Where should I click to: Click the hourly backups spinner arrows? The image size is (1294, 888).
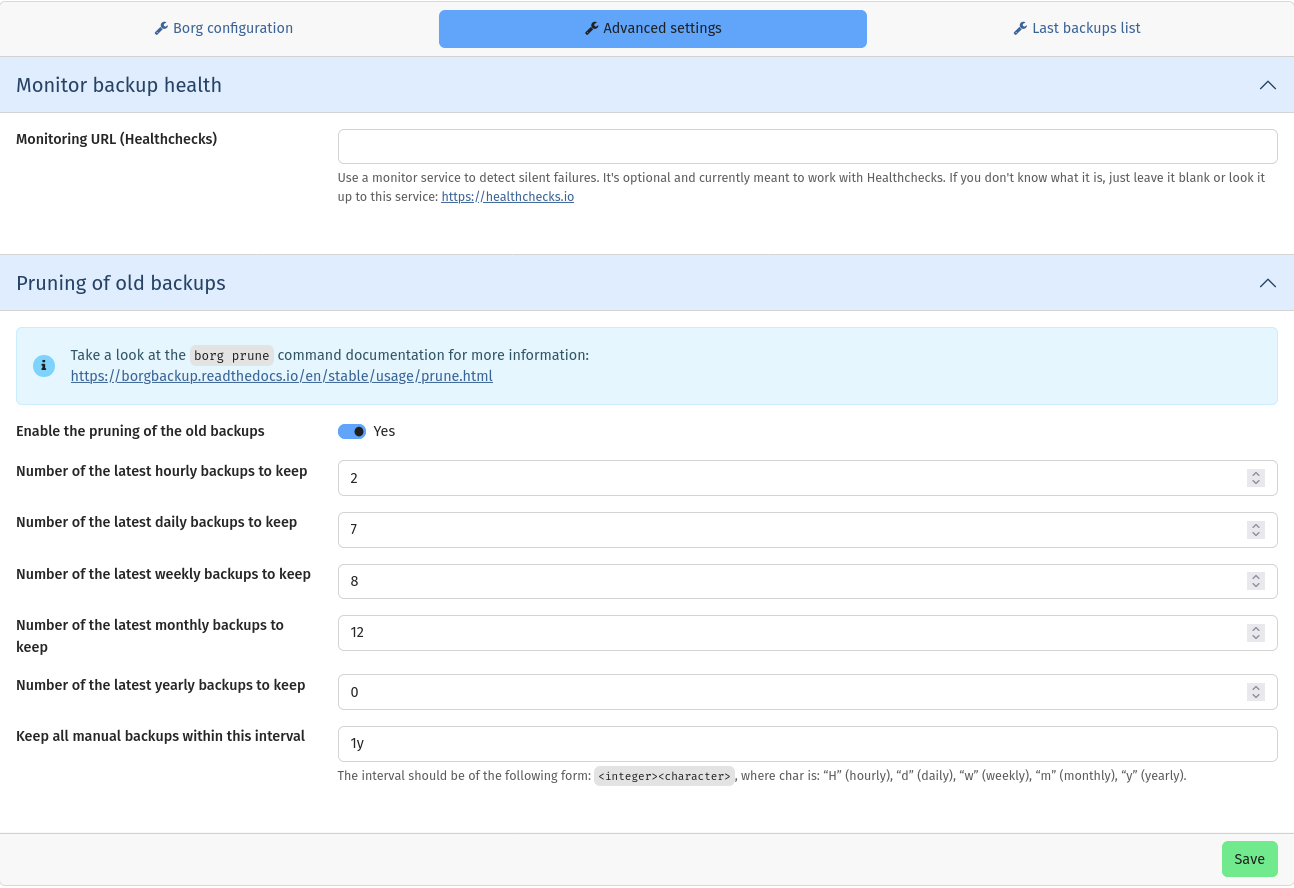1256,478
